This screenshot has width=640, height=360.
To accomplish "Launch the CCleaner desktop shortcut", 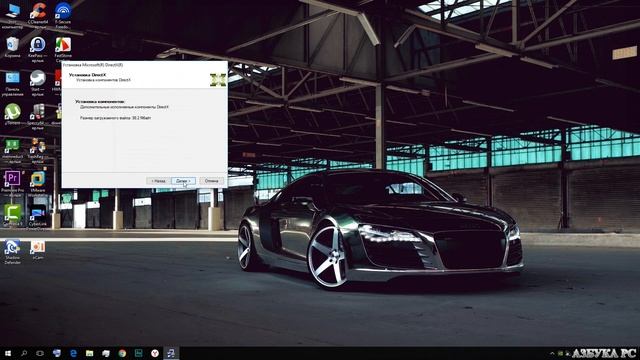I will (x=38, y=16).
